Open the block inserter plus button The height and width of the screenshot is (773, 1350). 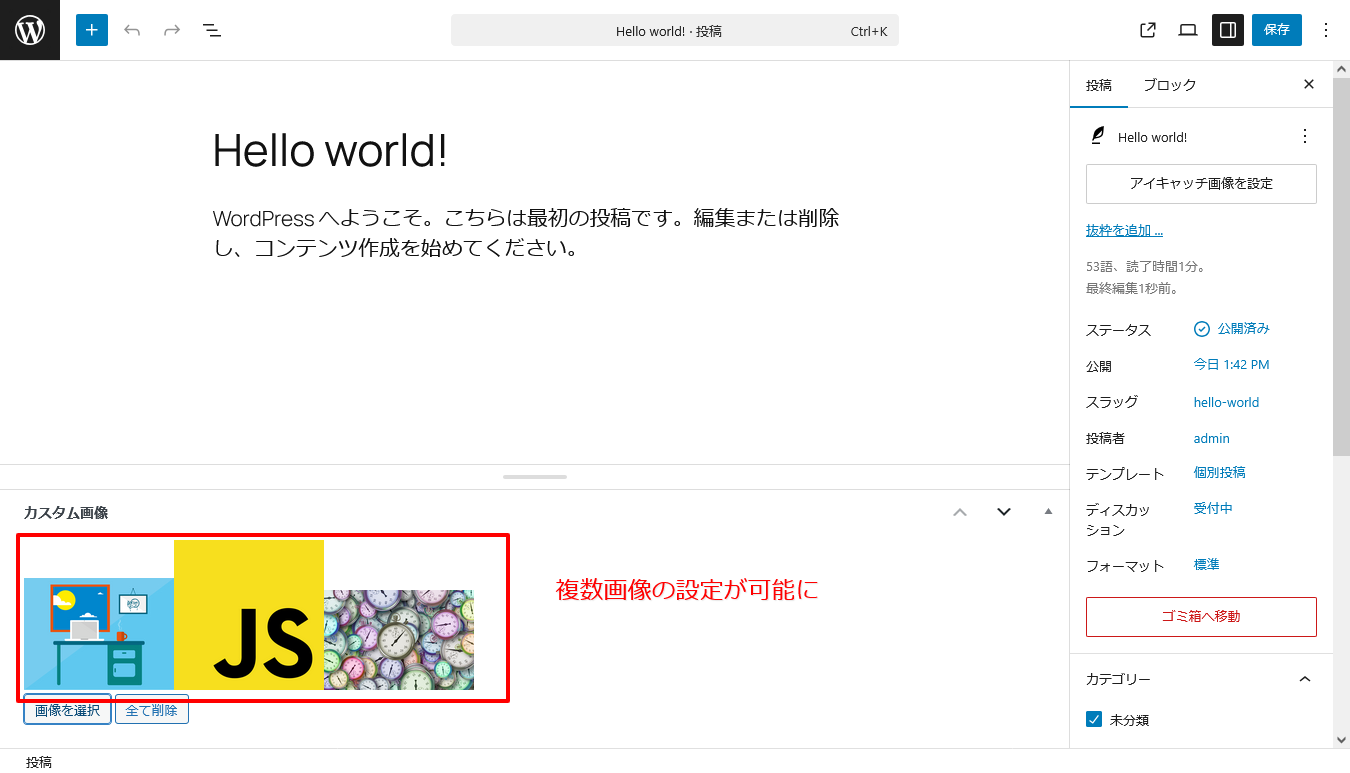coord(91,30)
